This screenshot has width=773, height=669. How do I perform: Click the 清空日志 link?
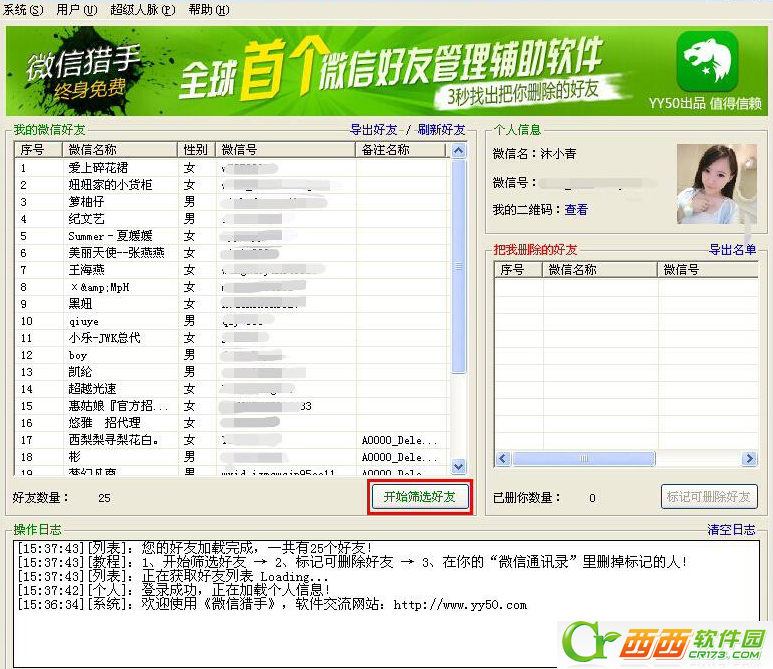[731, 529]
